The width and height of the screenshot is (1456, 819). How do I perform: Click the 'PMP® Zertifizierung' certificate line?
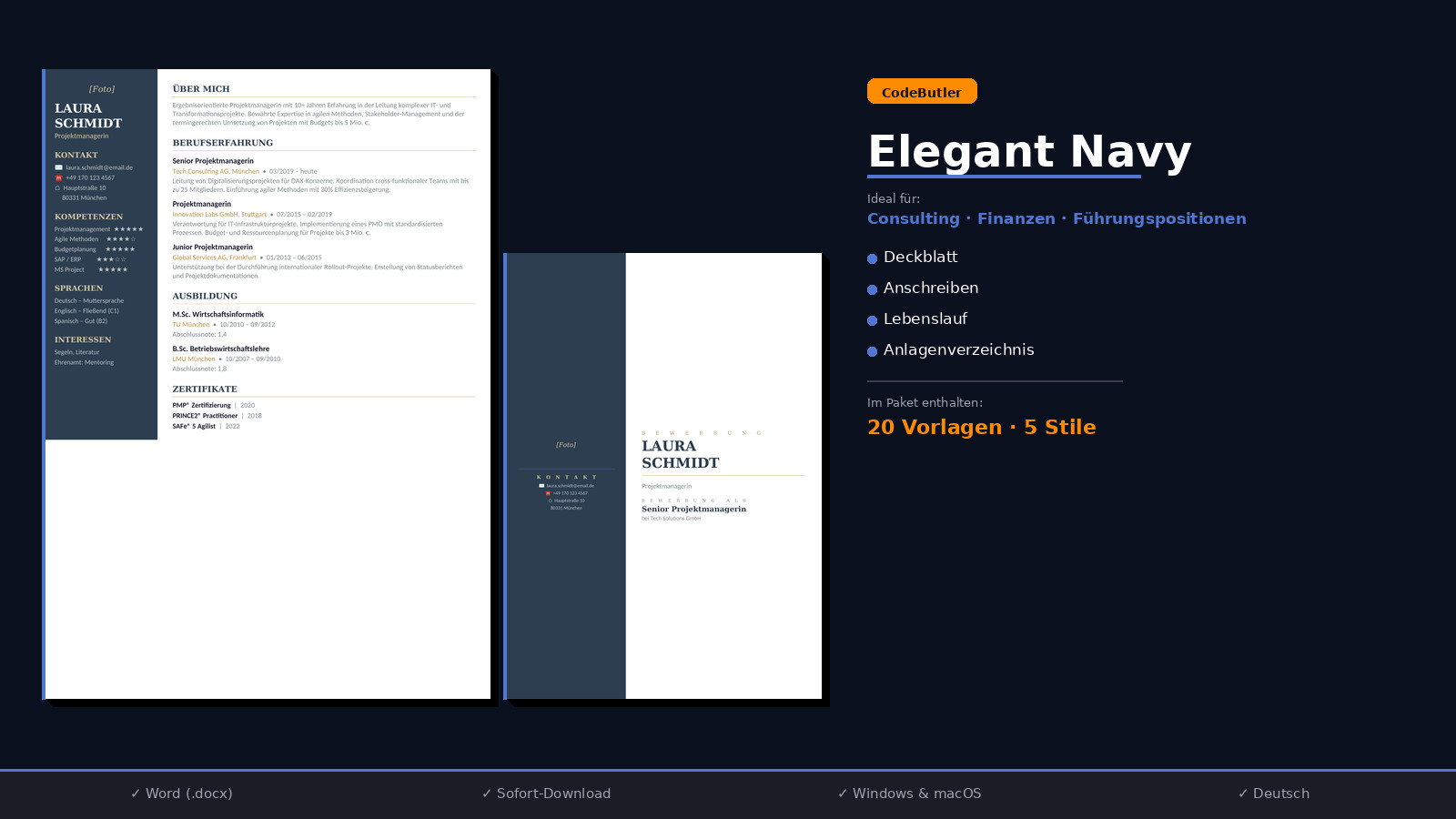(214, 406)
